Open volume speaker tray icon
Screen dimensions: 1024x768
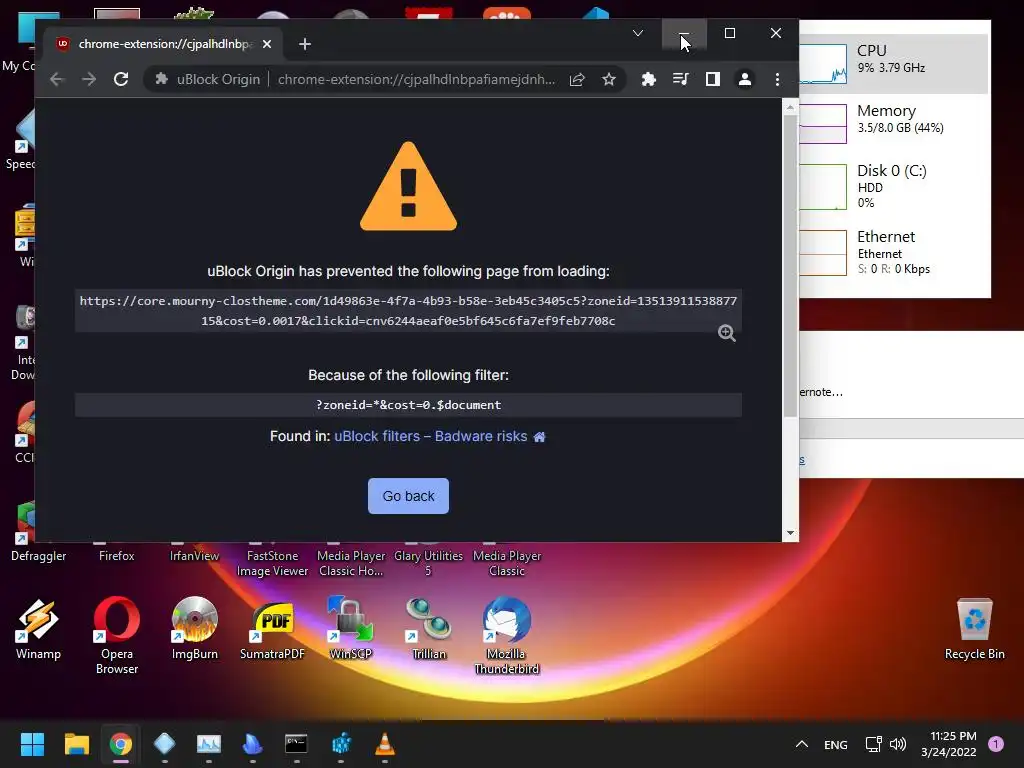[898, 744]
